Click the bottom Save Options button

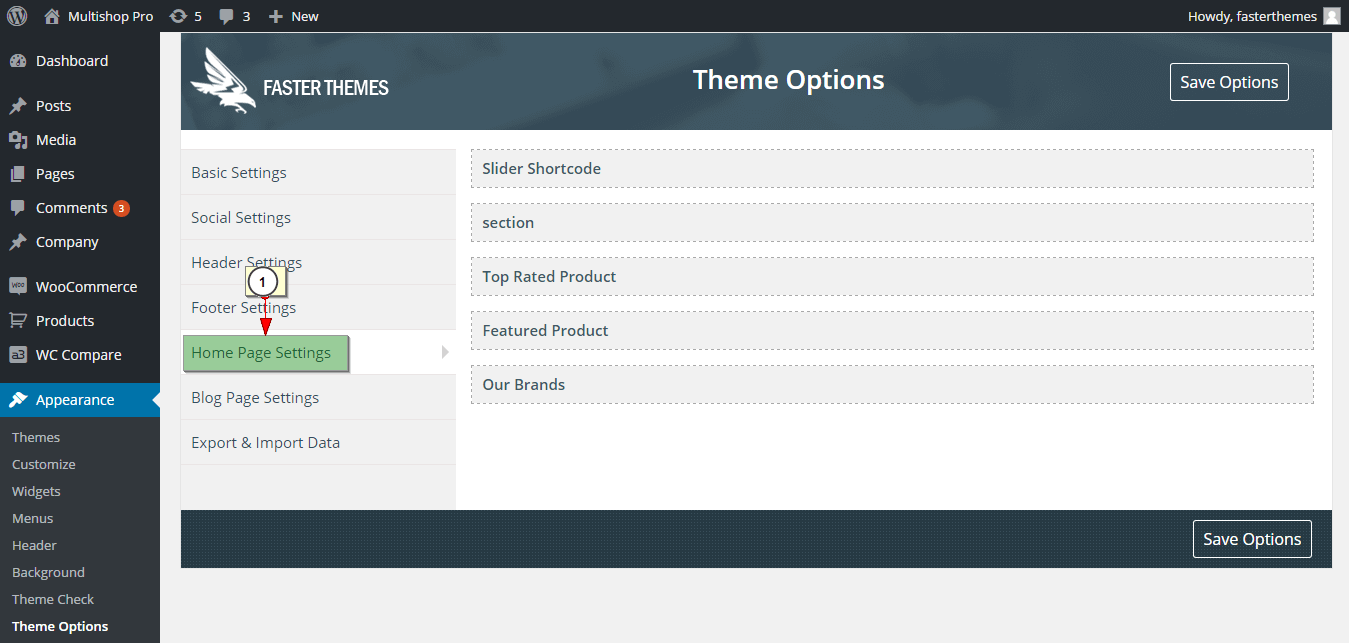(x=1252, y=539)
